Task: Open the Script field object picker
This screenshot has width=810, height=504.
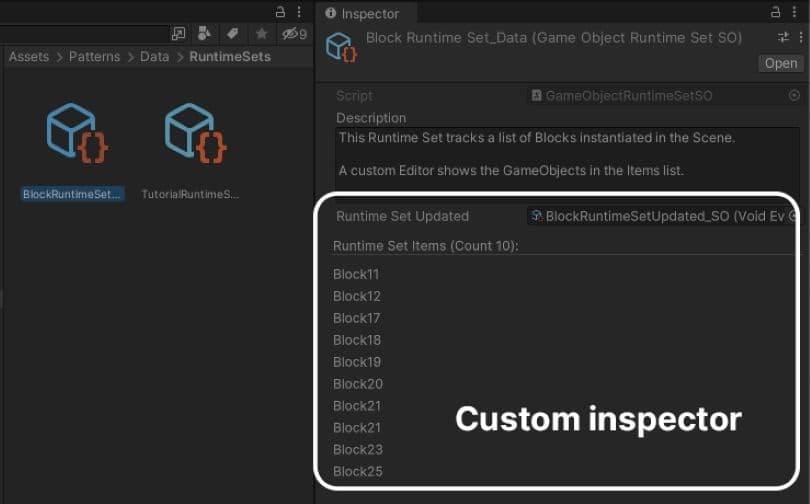Action: click(x=795, y=96)
